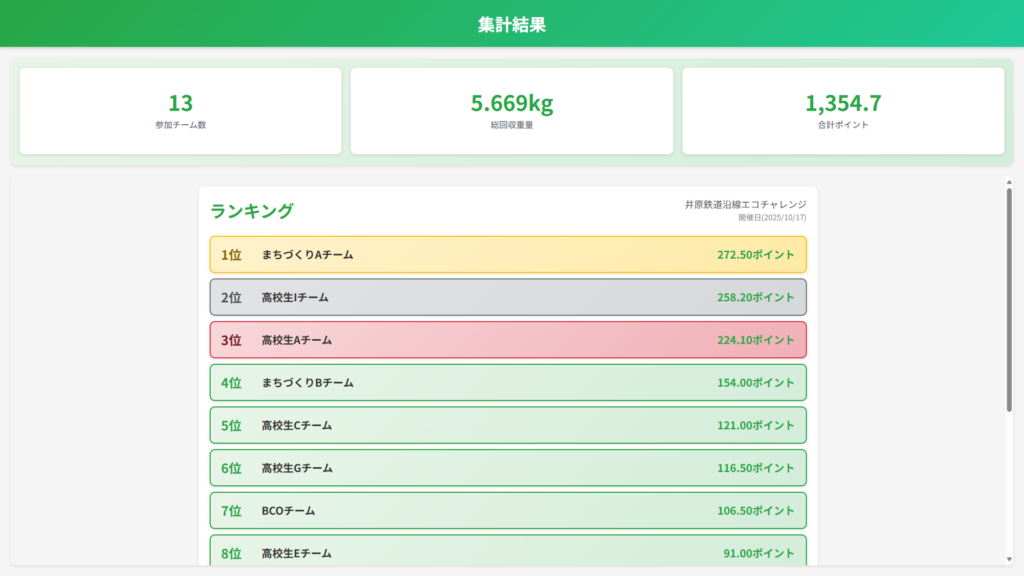Image resolution: width=1024 pixels, height=576 pixels.
Task: Select the 2位 高校生Iチーム row
Action: (x=507, y=297)
